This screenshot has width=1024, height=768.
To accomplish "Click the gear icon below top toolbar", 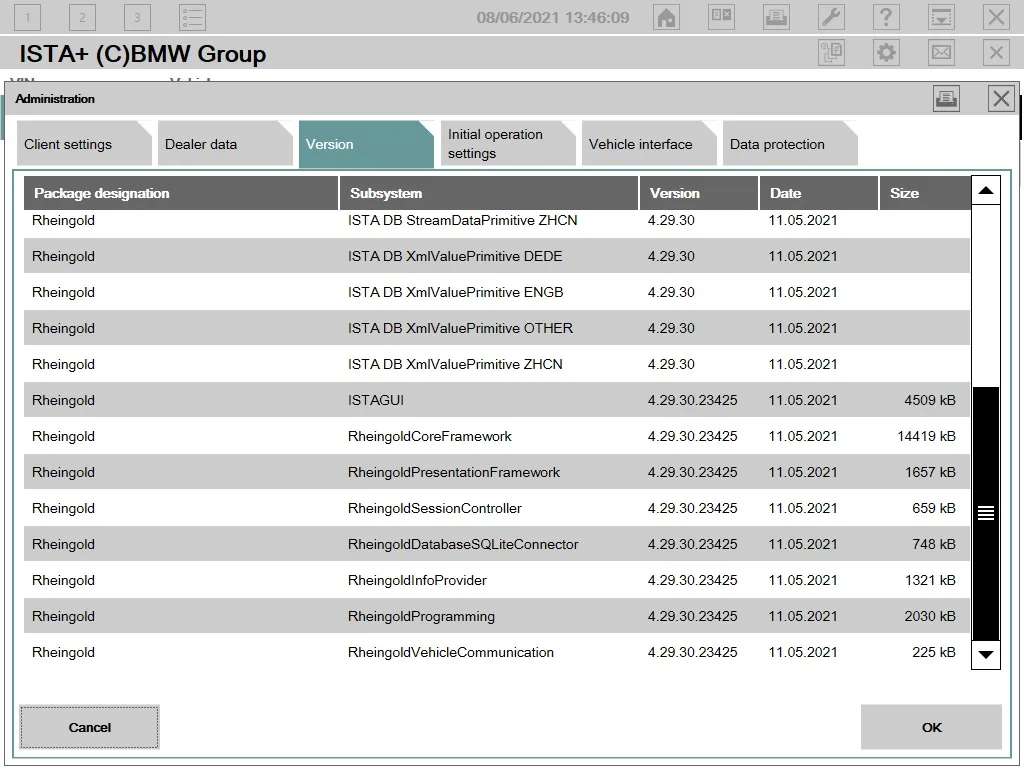I will coord(886,53).
